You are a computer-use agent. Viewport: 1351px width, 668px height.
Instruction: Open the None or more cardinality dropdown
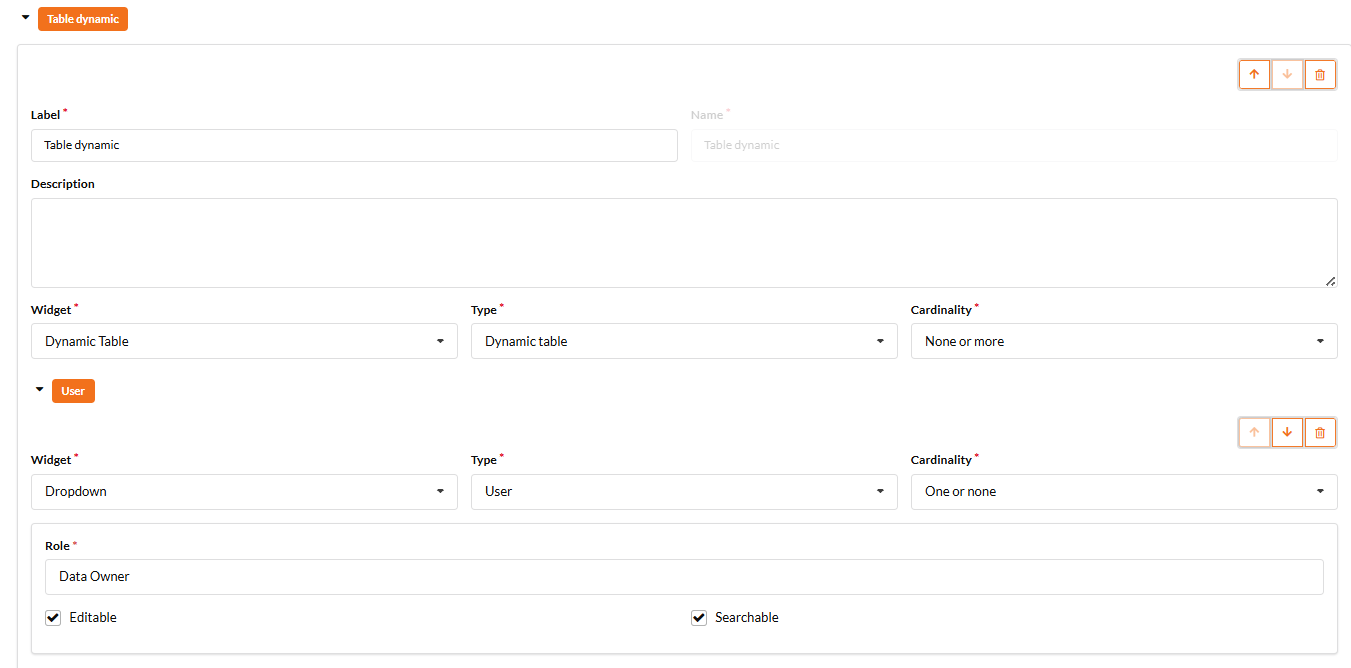point(1124,341)
